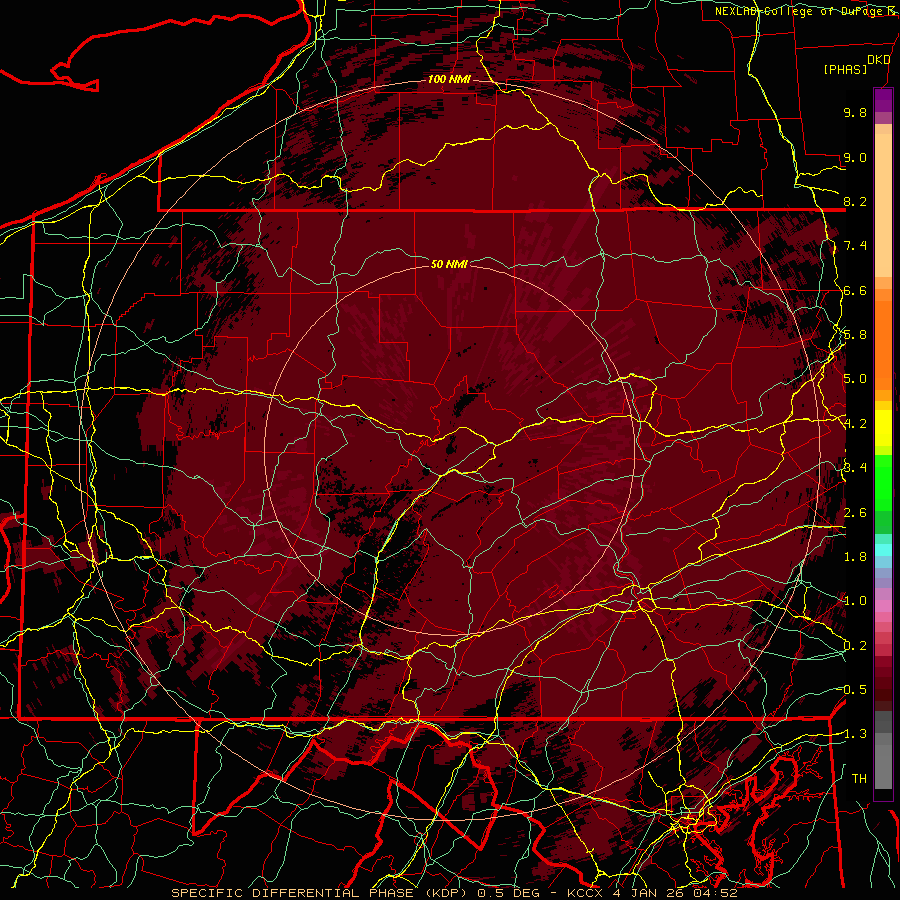This screenshot has height=900, width=900.
Task: Pick the pink segment of the colorbar
Action: tap(883, 606)
